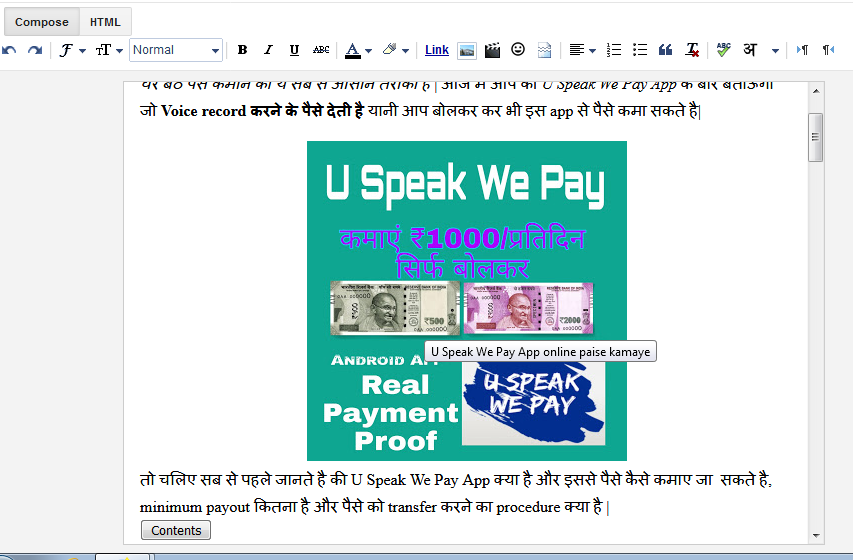Expand the highlight color dropdown arrow
The width and height of the screenshot is (853, 560).
(x=405, y=51)
